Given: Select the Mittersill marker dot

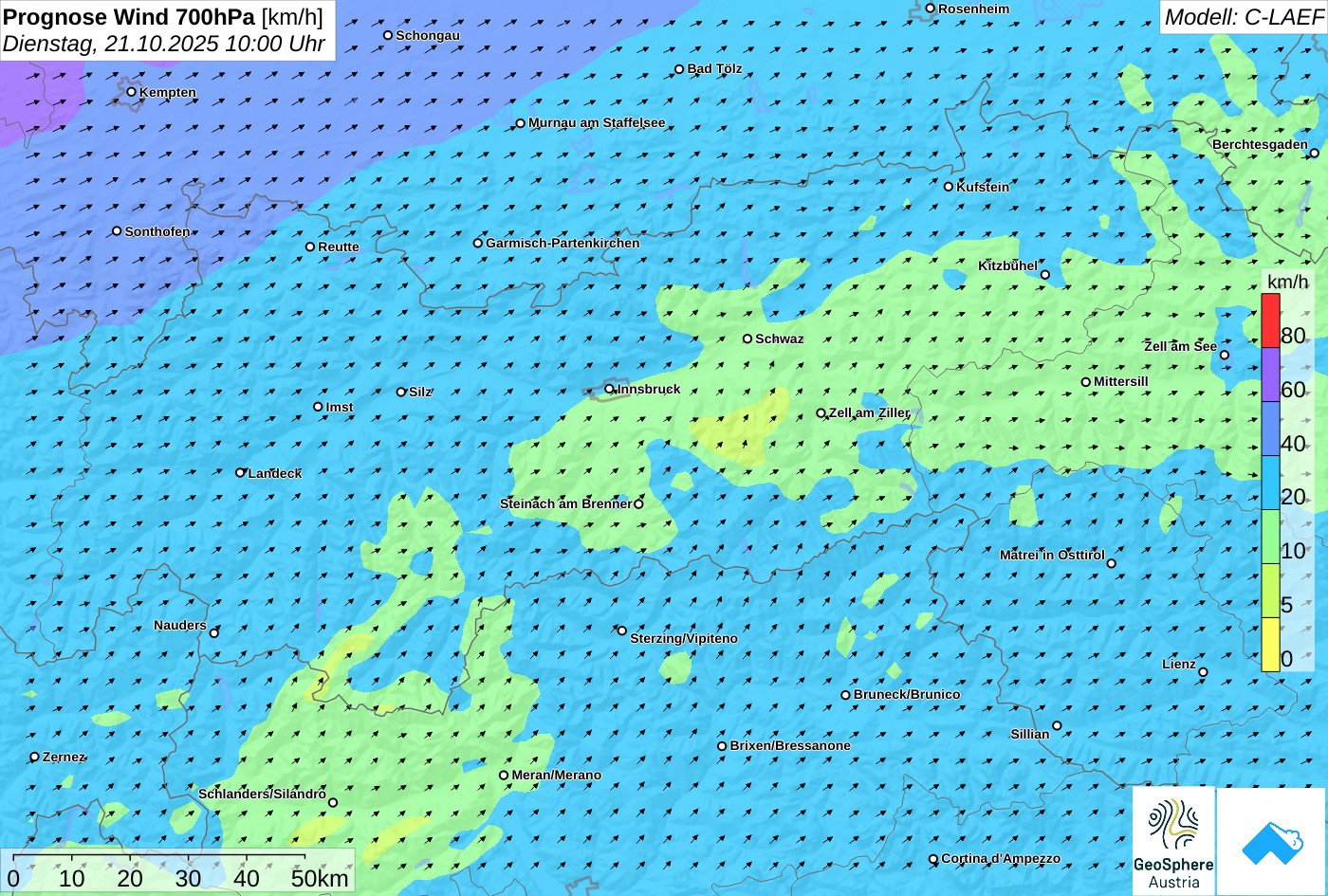Looking at the screenshot, I should coord(1085,382).
